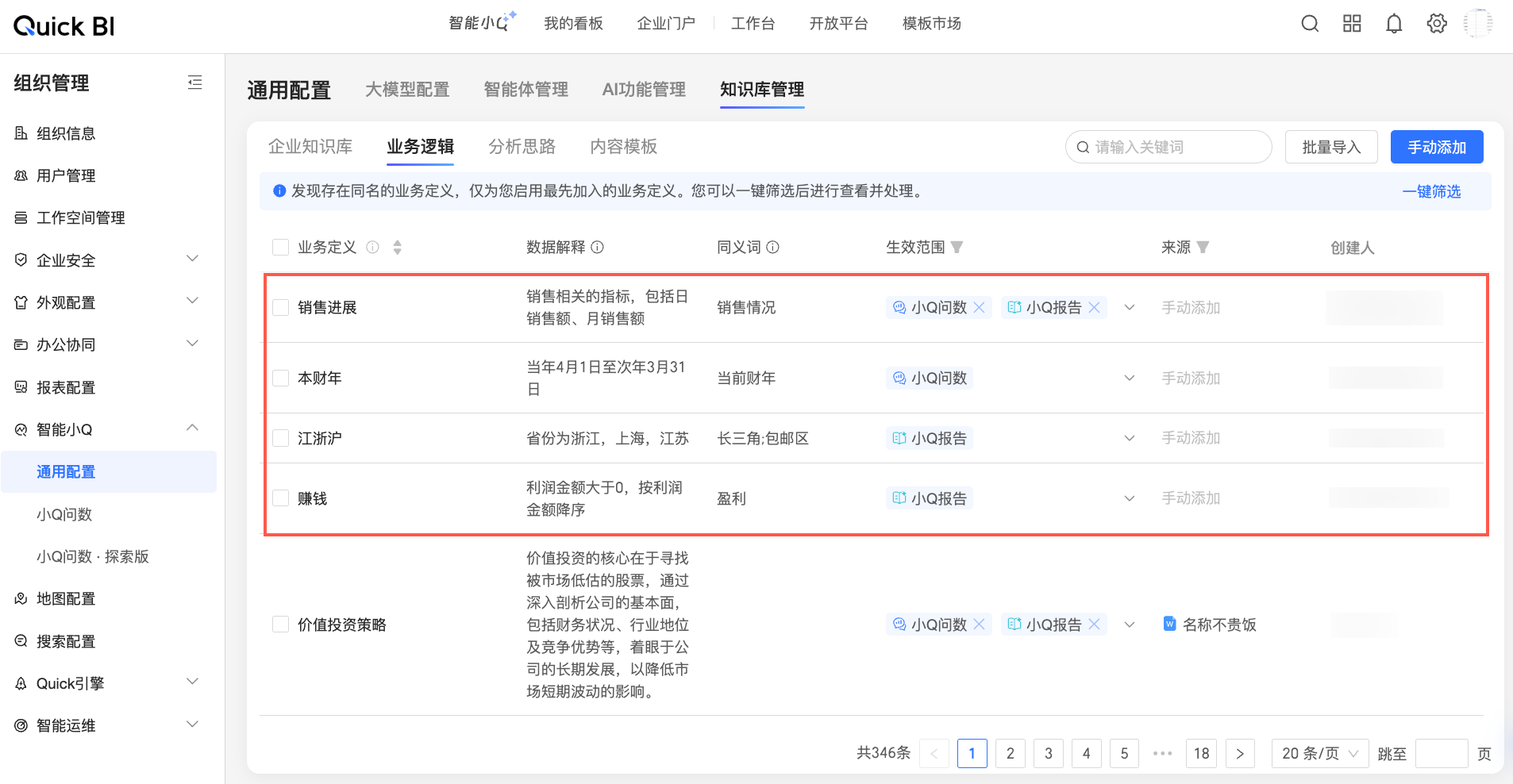Open the search icon in top bar
Viewport: 1513px width, 784px height.
(1310, 24)
